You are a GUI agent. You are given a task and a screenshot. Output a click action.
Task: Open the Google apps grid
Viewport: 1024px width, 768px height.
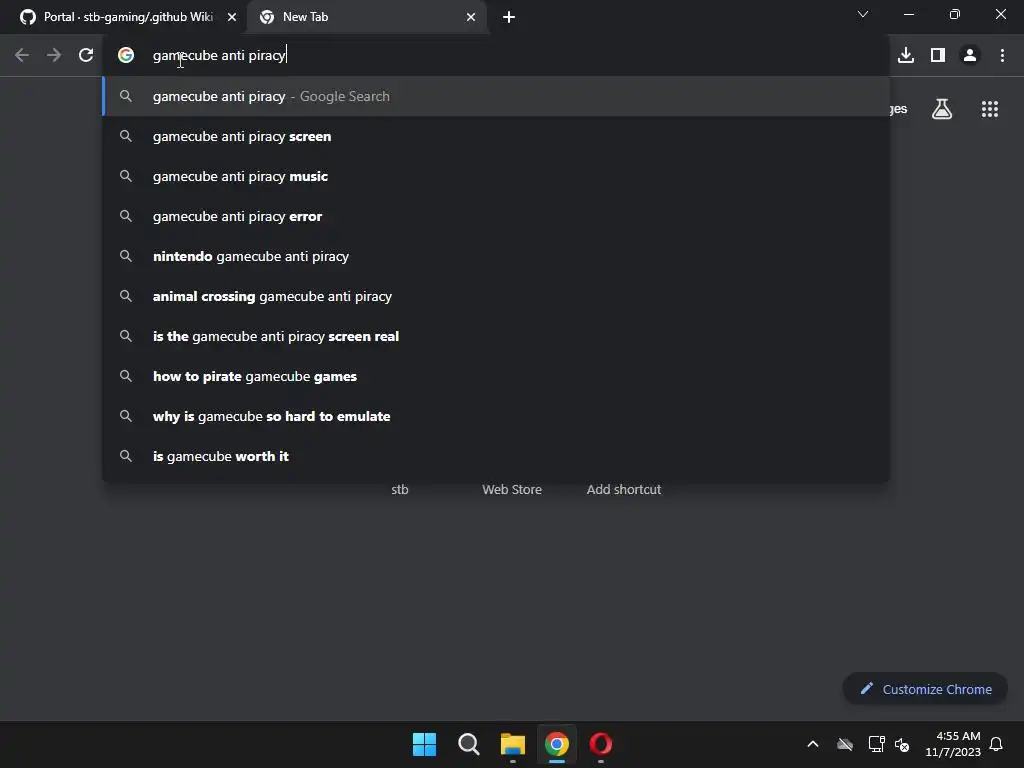click(989, 109)
